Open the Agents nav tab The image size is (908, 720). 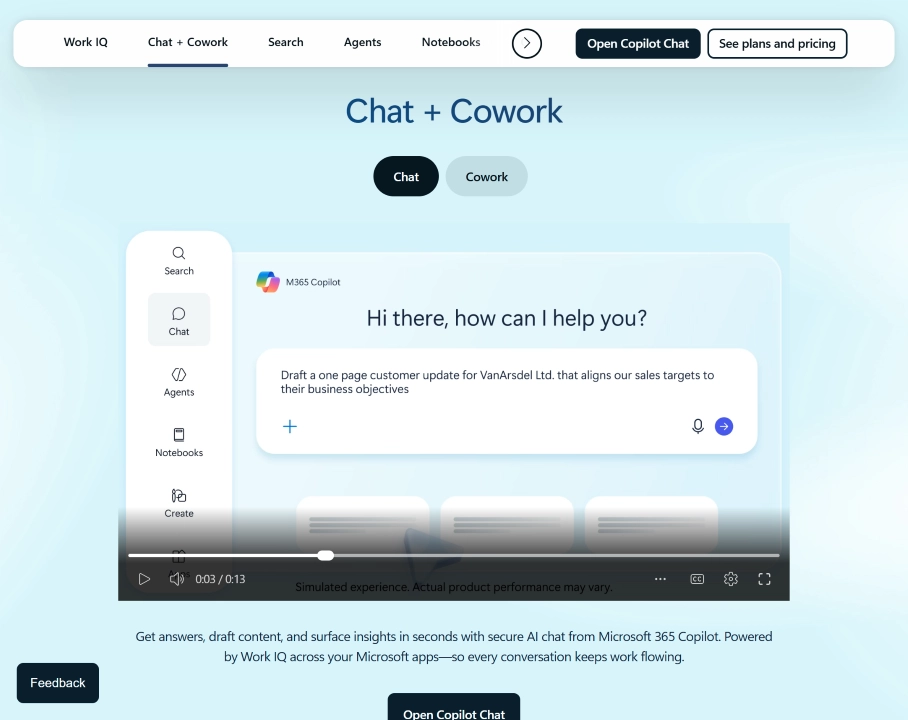click(x=363, y=42)
